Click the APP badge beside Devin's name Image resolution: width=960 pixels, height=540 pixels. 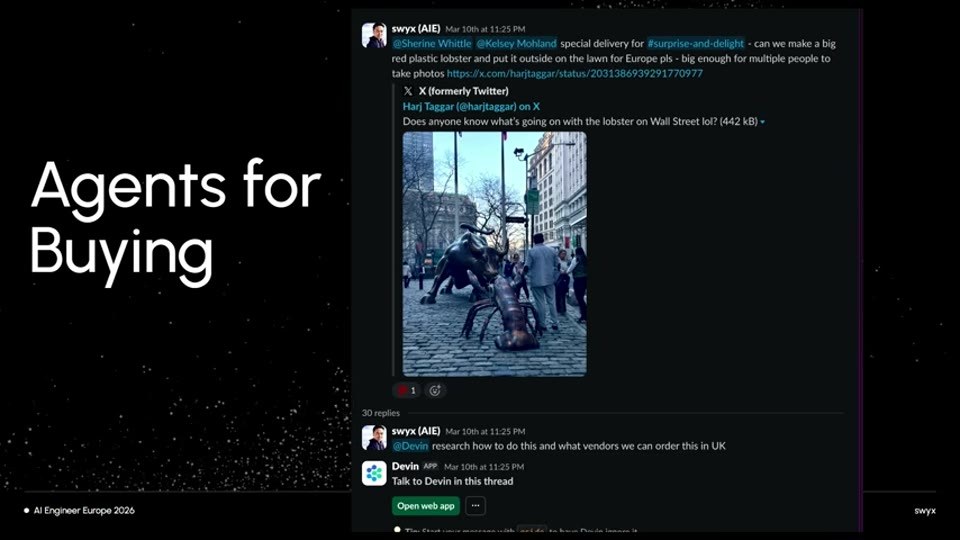pyautogui.click(x=430, y=466)
